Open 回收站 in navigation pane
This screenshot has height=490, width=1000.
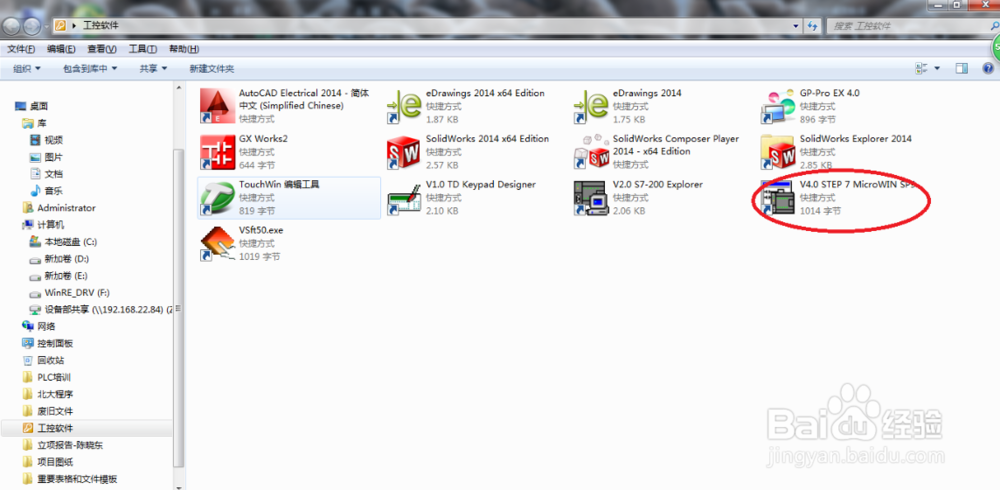43,360
